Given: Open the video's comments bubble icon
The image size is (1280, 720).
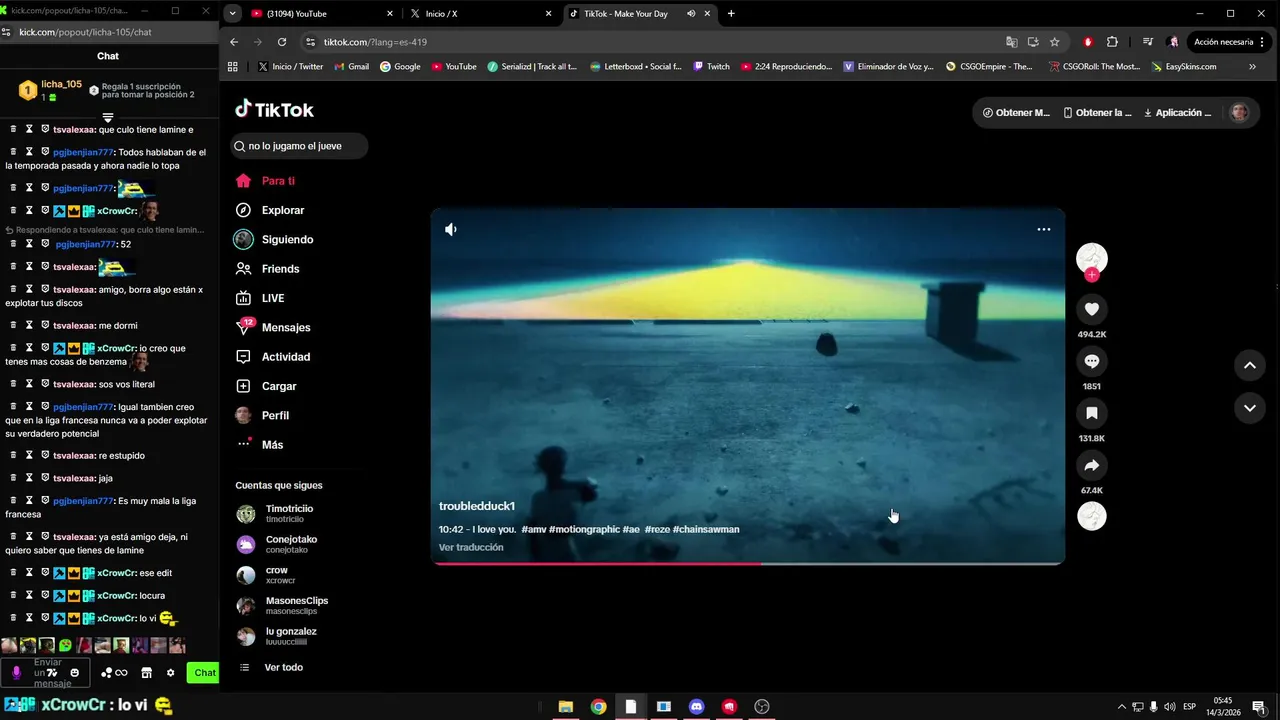Looking at the screenshot, I should [1091, 362].
